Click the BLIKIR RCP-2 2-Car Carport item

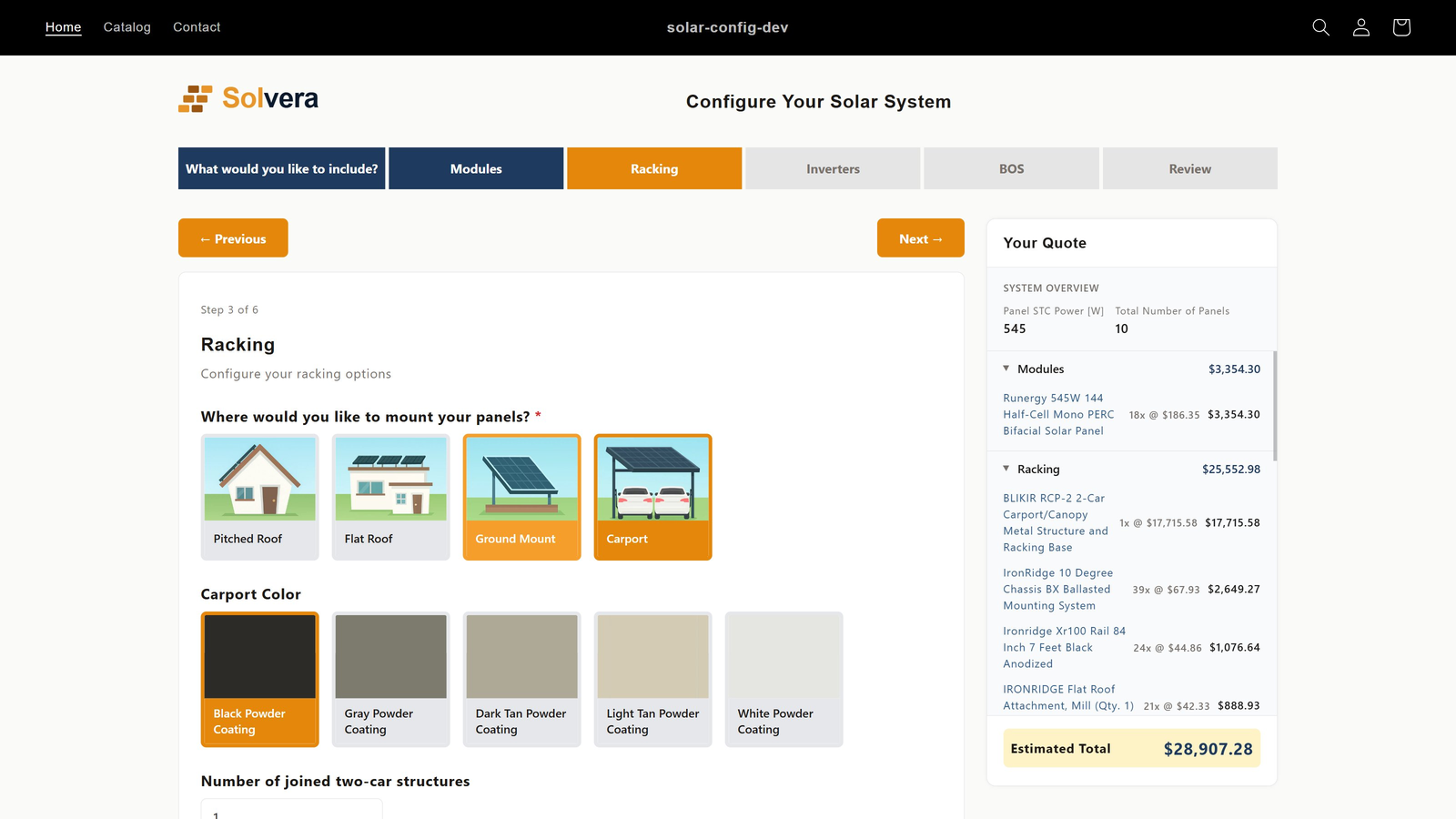click(1056, 522)
